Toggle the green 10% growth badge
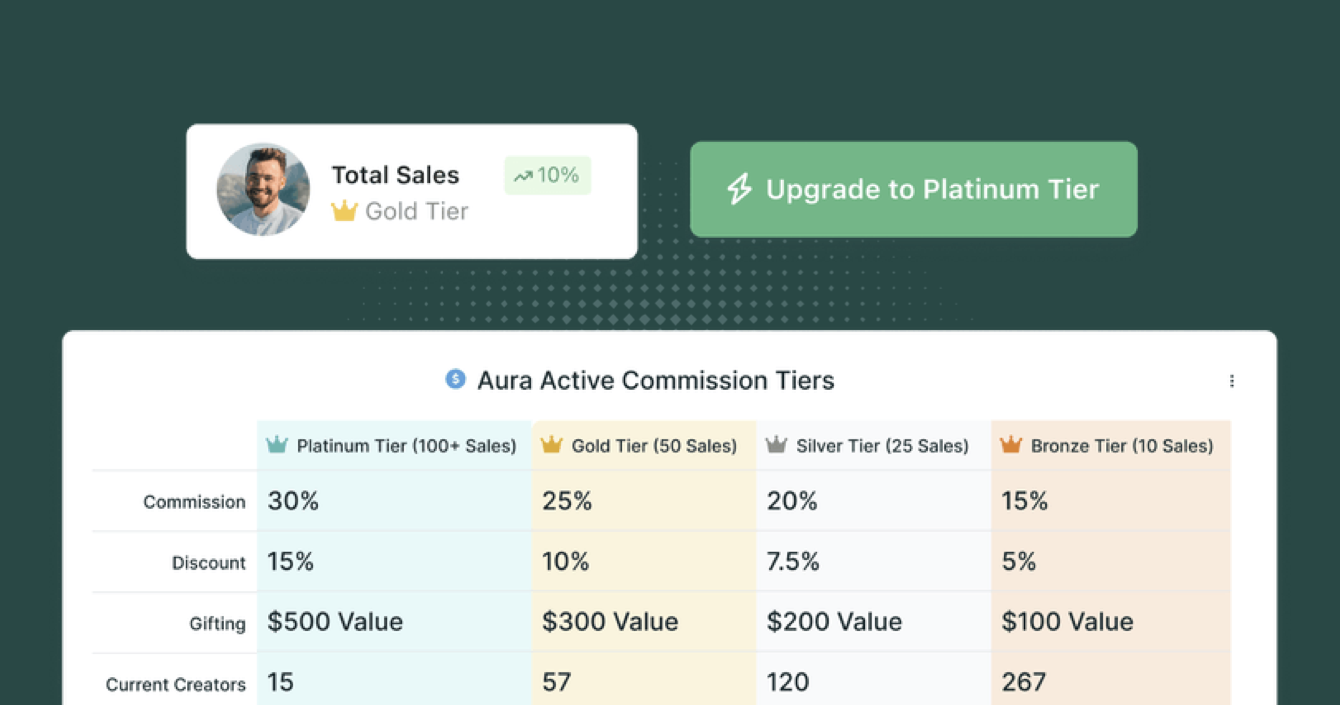Viewport: 1340px width, 705px height. [x=547, y=175]
